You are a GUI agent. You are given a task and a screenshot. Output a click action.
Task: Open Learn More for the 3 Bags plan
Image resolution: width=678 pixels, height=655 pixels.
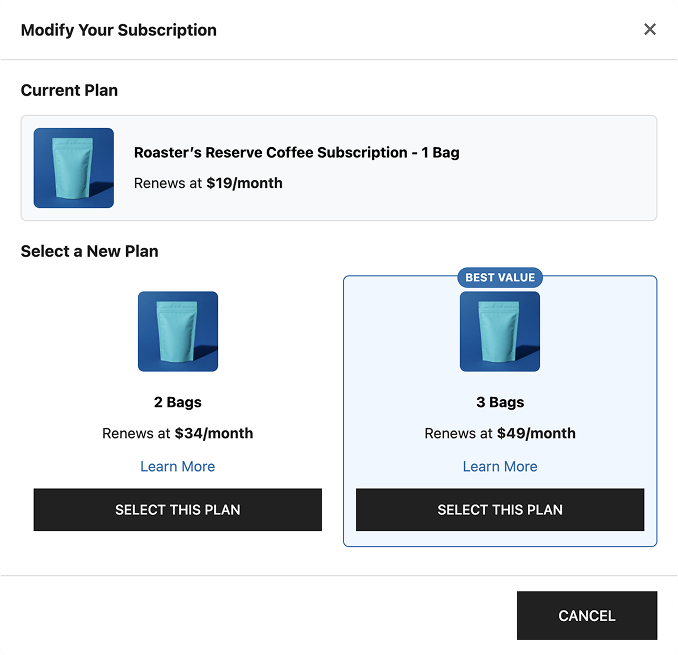coord(500,466)
